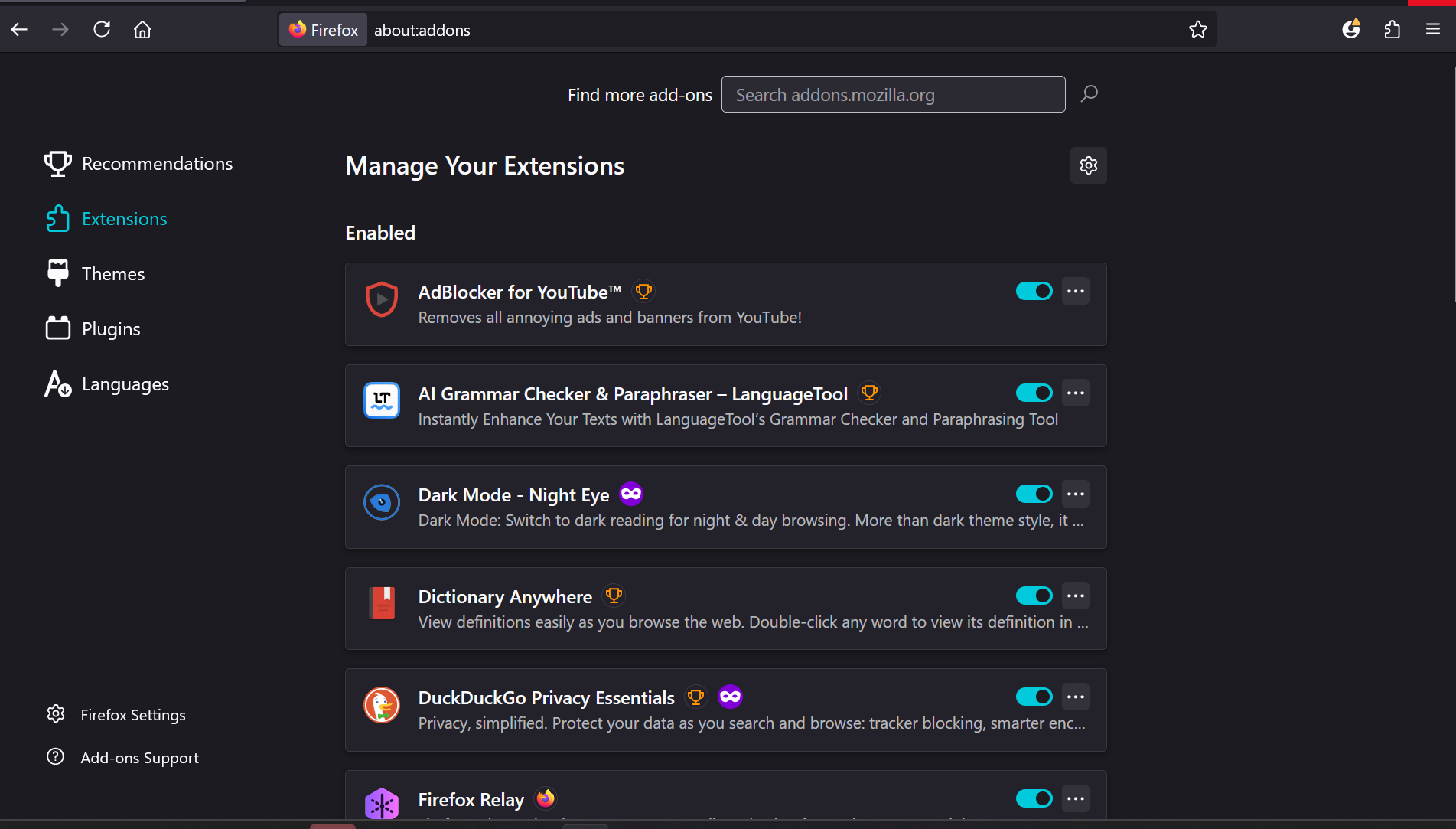Click the private browsing badge on DuckDuckGo
1456x829 pixels.
click(x=731, y=697)
